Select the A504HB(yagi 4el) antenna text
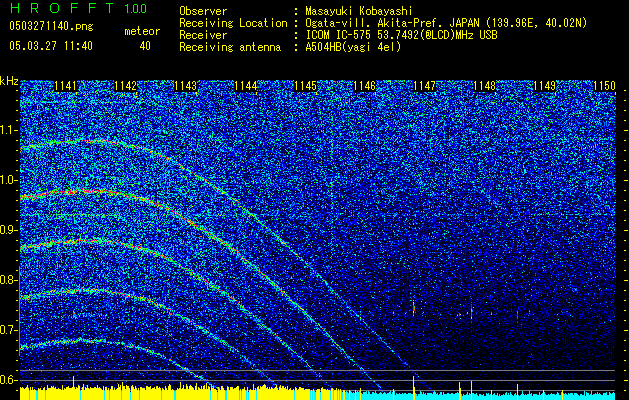The width and height of the screenshot is (629, 400). (353, 47)
